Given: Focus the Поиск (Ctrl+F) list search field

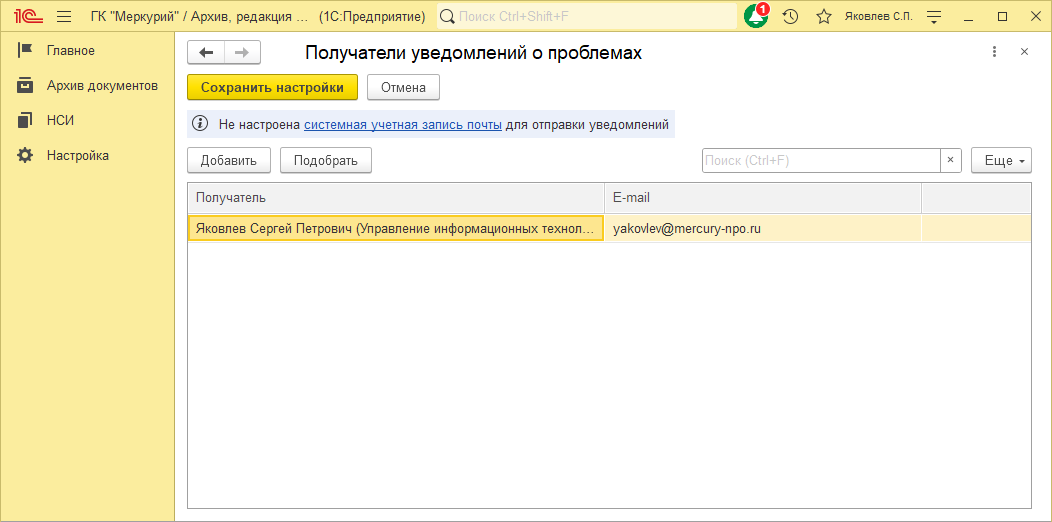Looking at the screenshot, I should [x=820, y=160].
